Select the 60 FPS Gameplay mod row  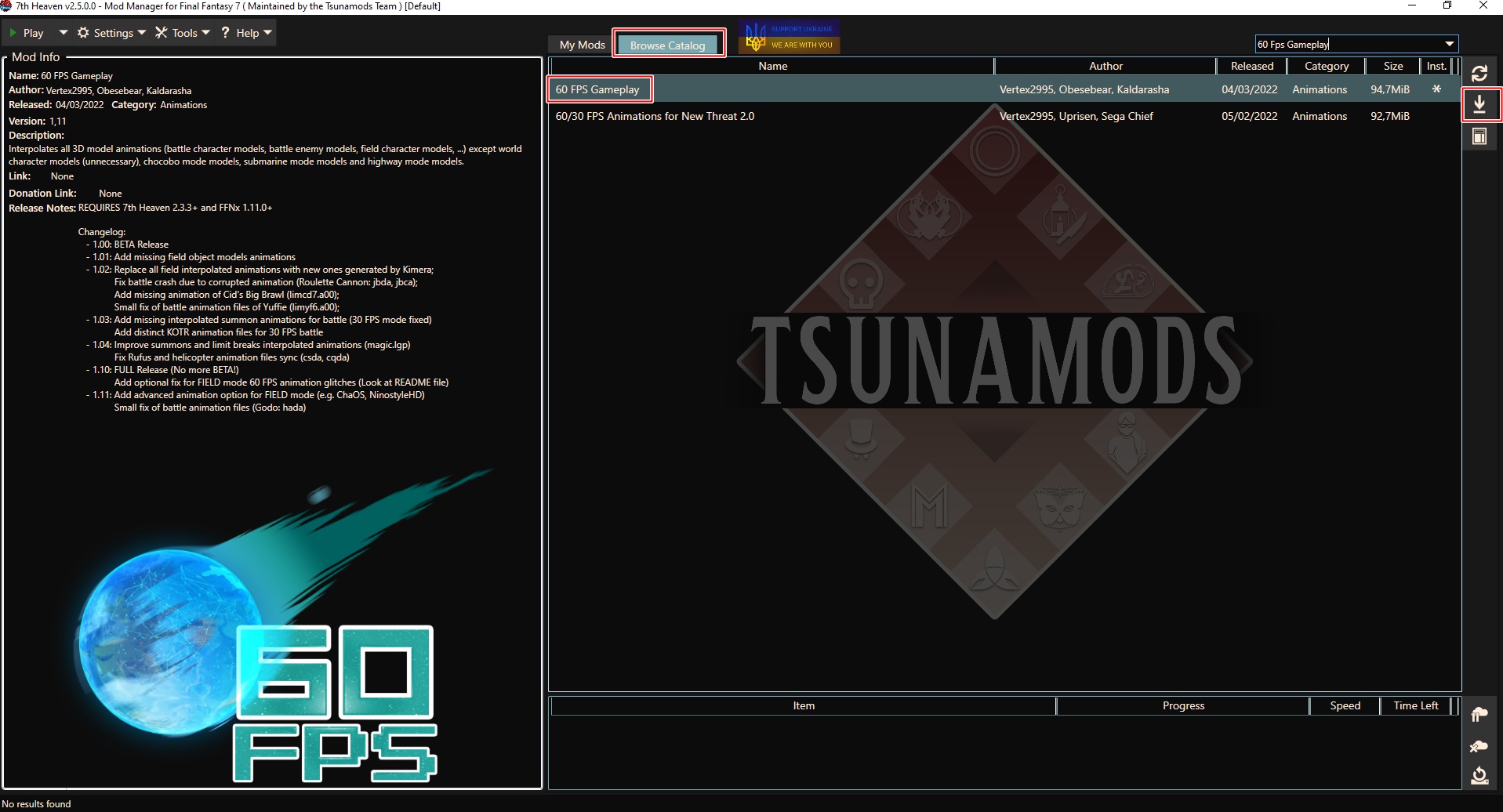point(1004,89)
